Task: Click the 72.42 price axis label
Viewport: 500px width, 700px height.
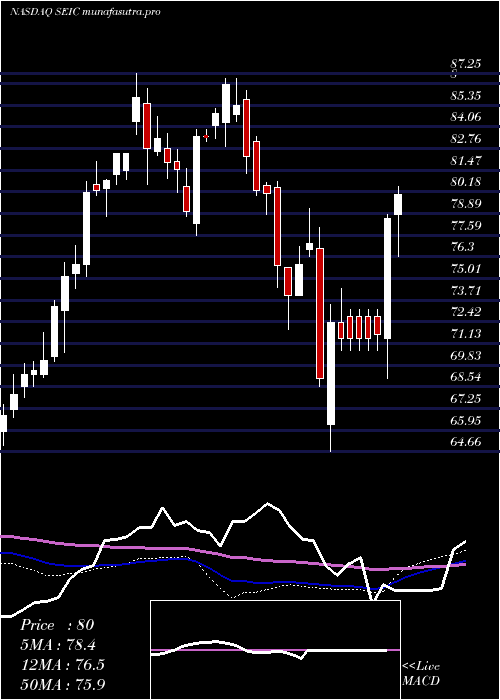Action: point(466,312)
